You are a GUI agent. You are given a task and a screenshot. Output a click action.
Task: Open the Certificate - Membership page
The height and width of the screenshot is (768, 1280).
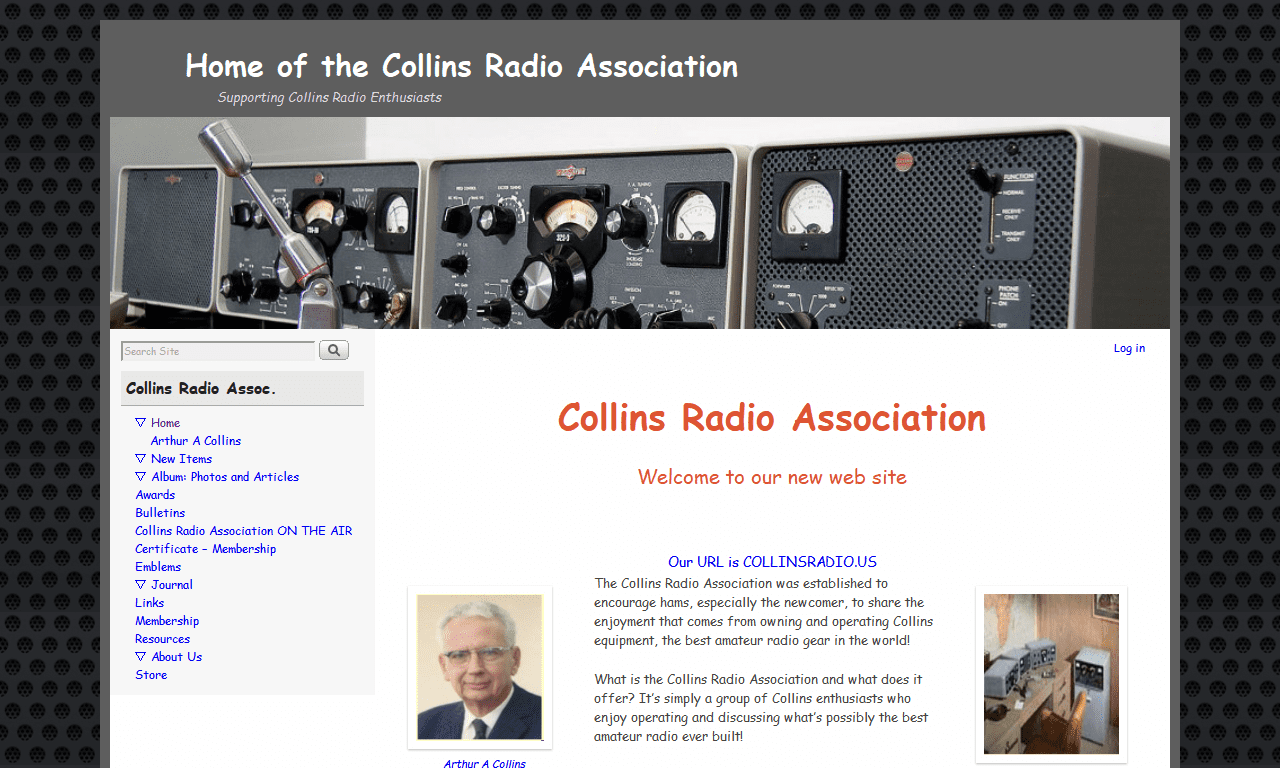[x=205, y=548]
